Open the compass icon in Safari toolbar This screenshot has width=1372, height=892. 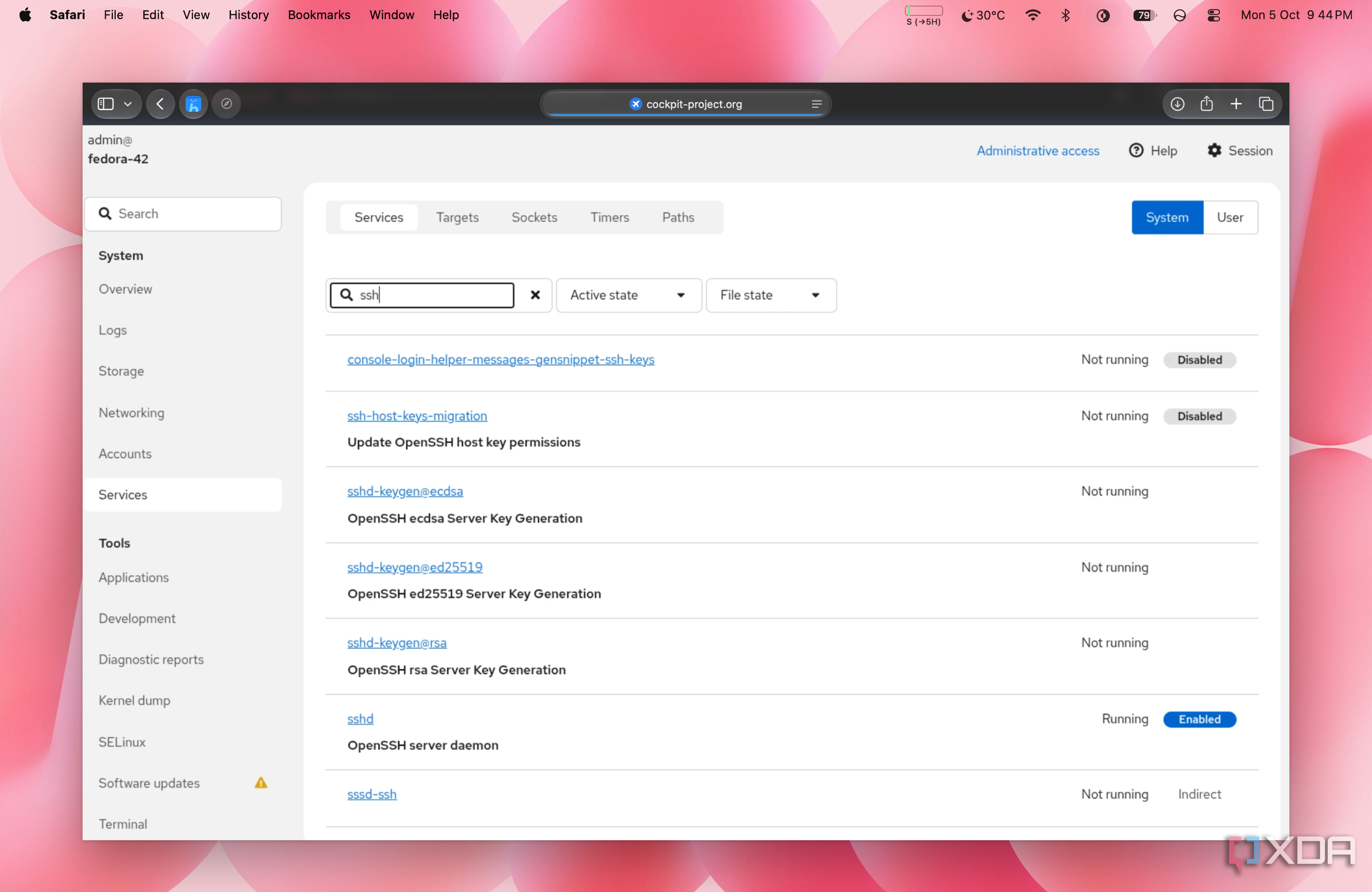click(x=226, y=104)
